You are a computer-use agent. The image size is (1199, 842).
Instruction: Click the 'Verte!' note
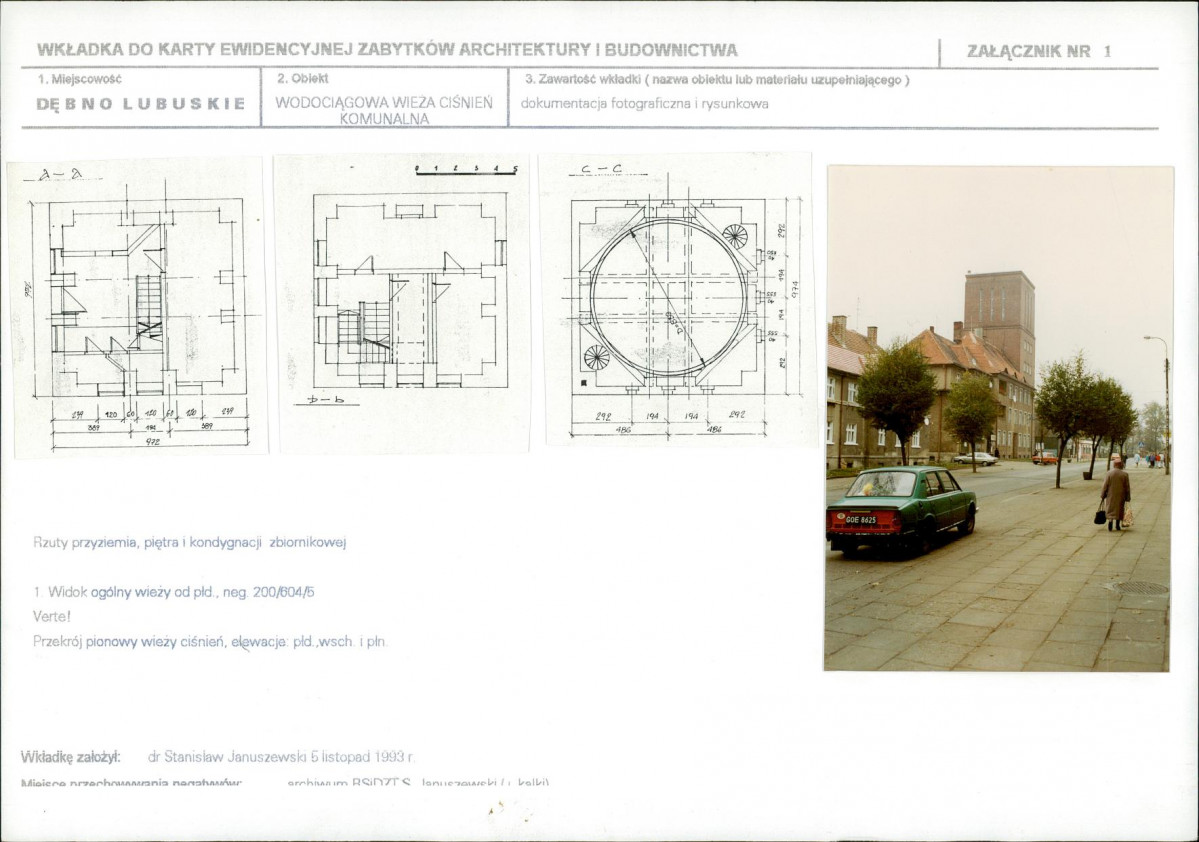52,616
